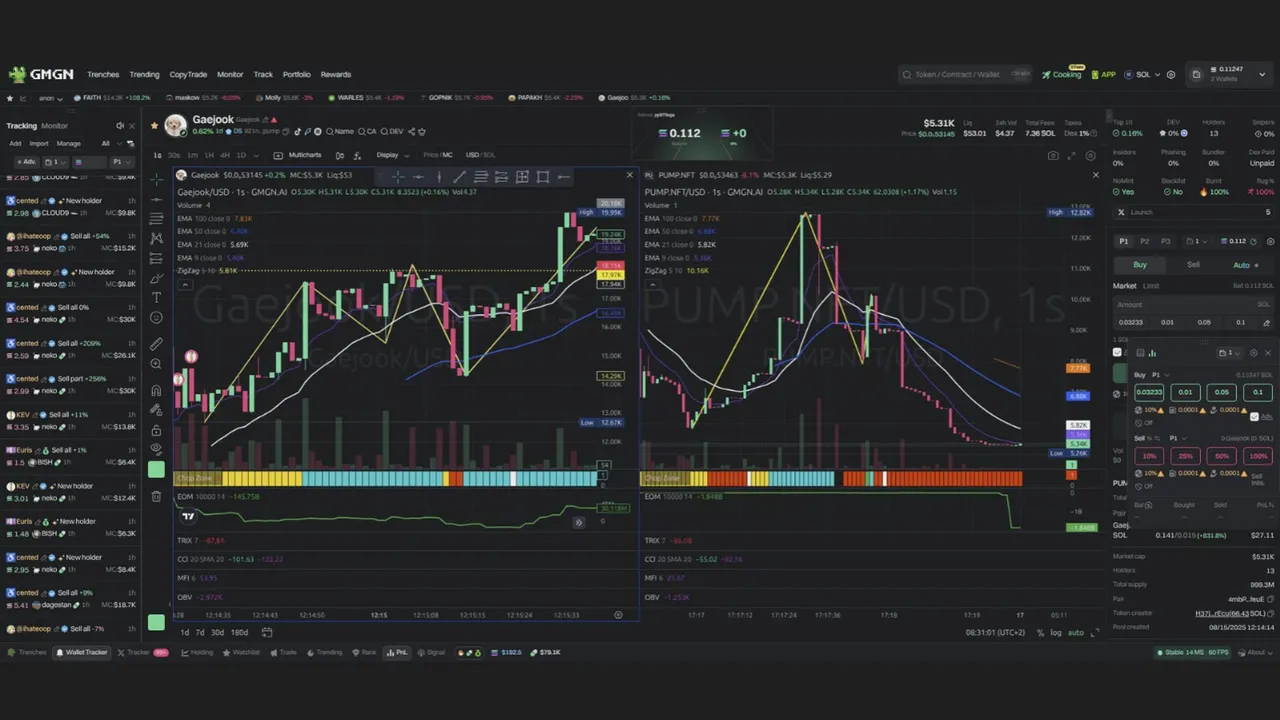Toggle Price / MC chart mode
The width and height of the screenshot is (1280, 720).
tap(438, 155)
